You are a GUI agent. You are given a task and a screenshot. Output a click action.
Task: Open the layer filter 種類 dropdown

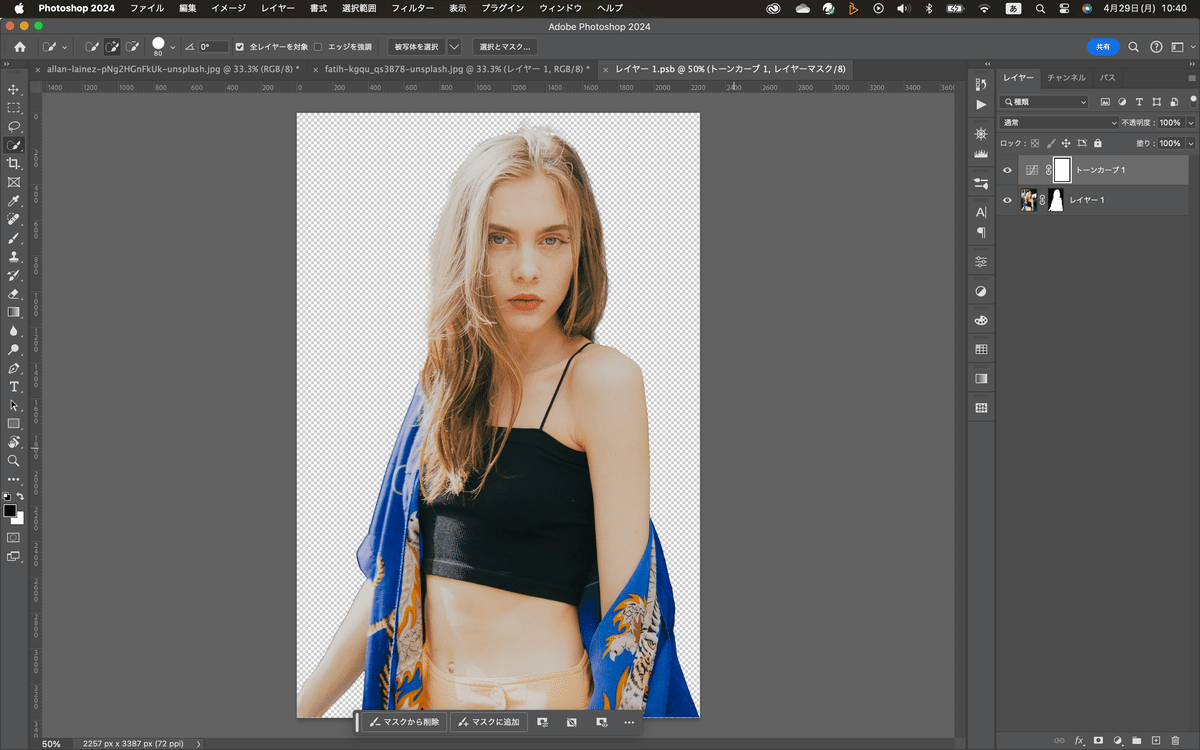1045,102
